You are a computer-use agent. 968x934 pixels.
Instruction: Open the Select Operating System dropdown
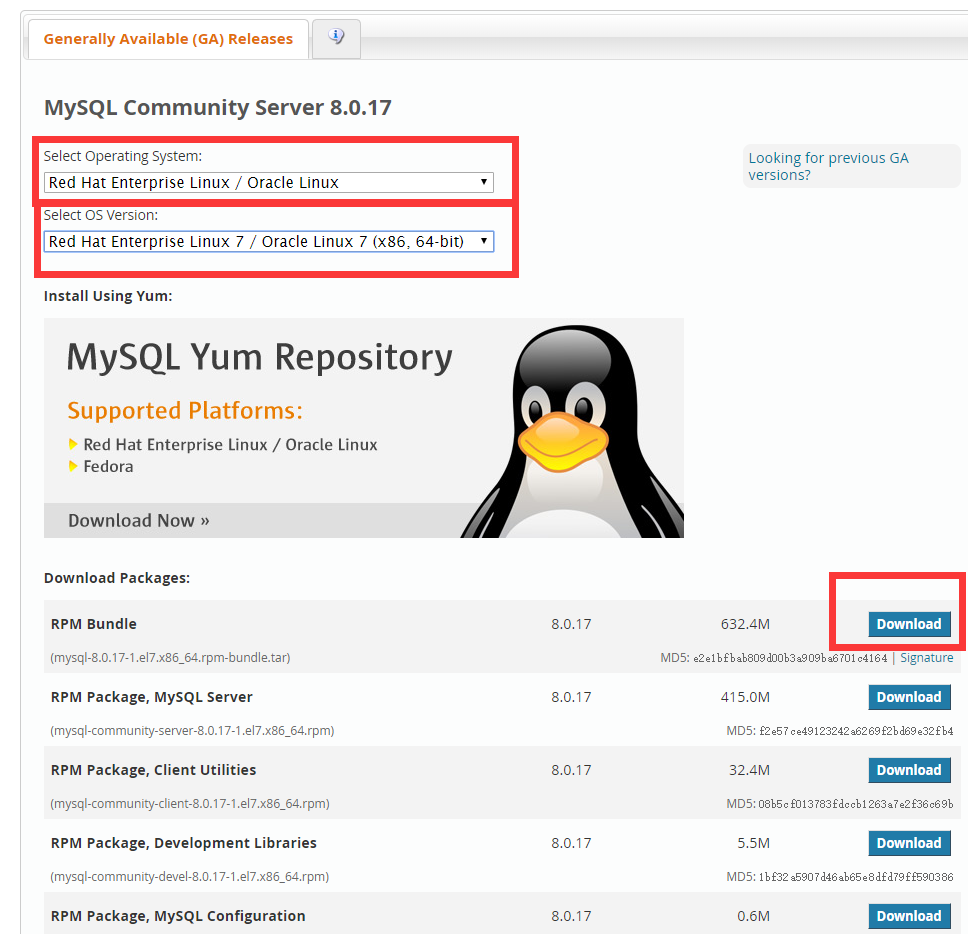pos(269,183)
